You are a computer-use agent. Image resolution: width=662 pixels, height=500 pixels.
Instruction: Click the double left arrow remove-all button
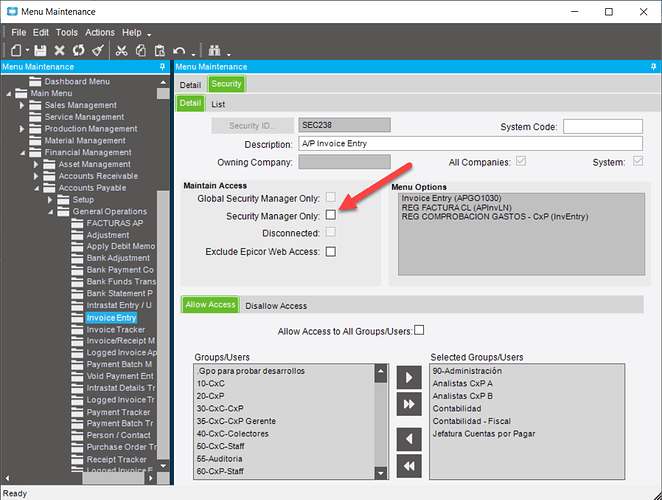click(x=409, y=466)
